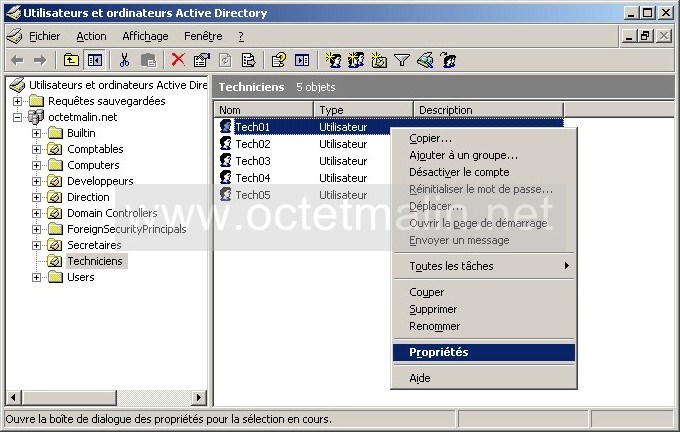
Task: Click the red Delete X icon
Action: tap(178, 60)
